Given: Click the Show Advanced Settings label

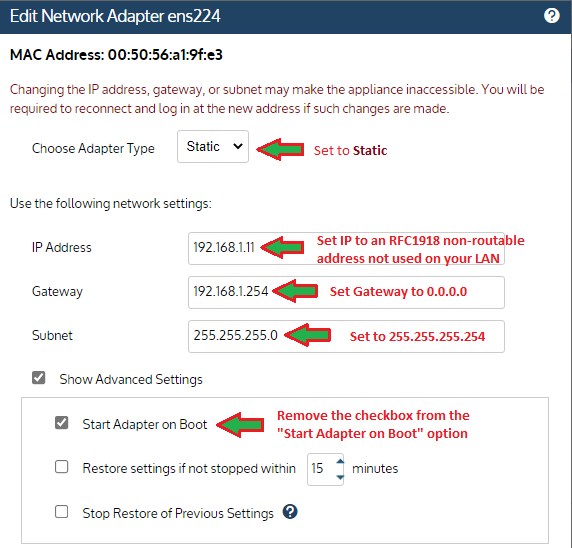Looking at the screenshot, I should 131,379.
